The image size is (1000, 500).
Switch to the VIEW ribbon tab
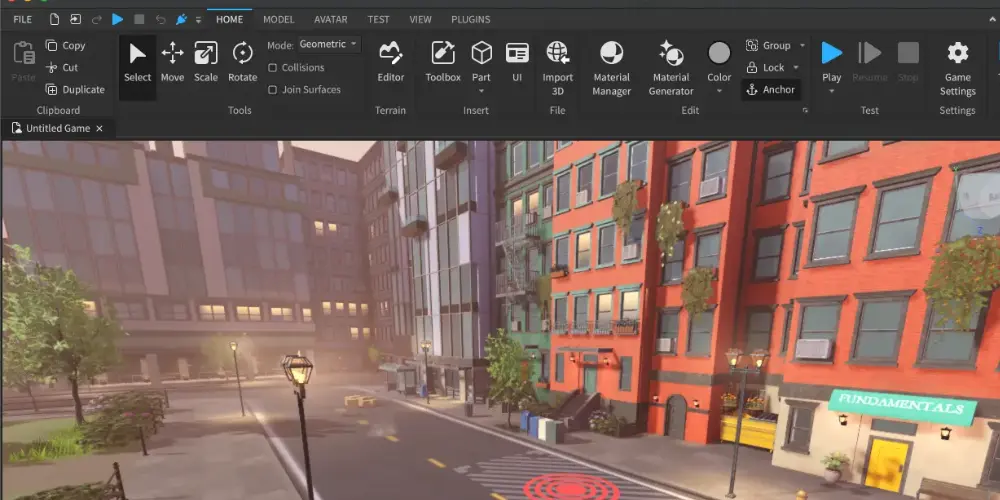[420, 19]
